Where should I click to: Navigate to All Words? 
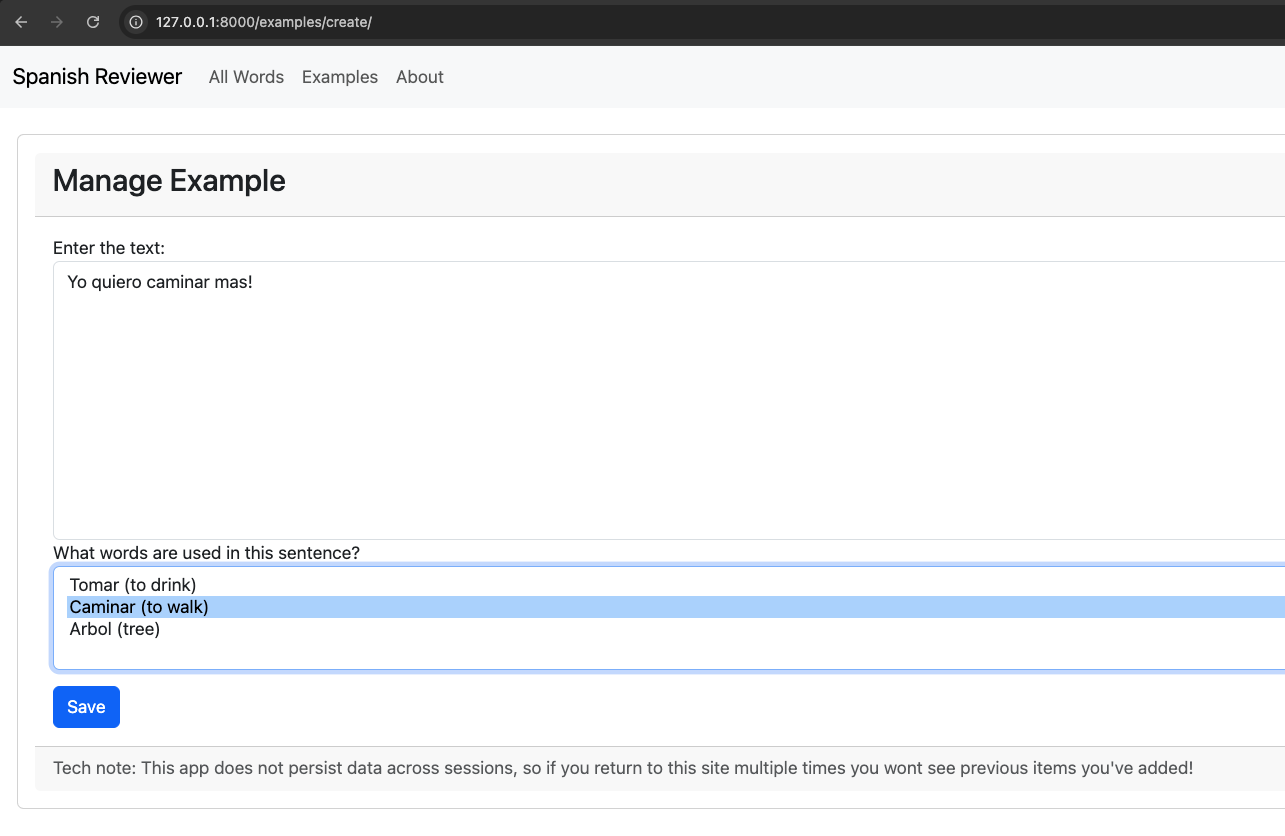pyautogui.click(x=246, y=77)
